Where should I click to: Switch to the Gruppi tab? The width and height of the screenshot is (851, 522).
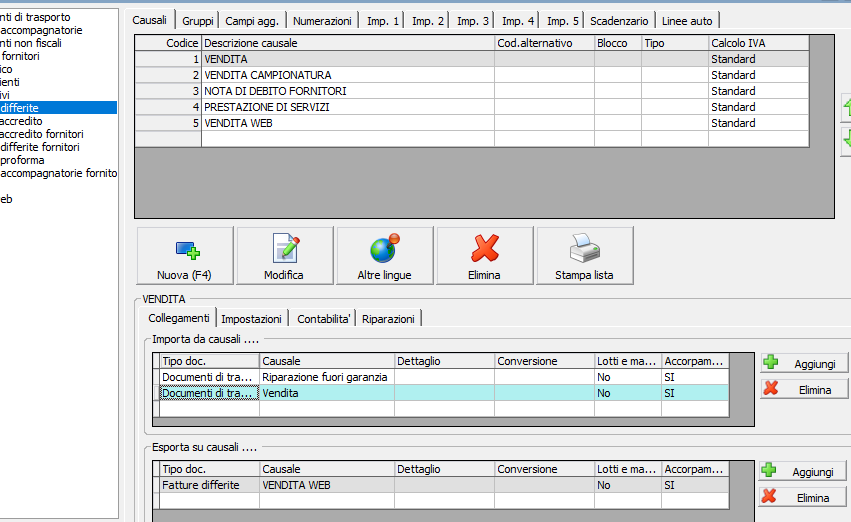tap(198, 21)
